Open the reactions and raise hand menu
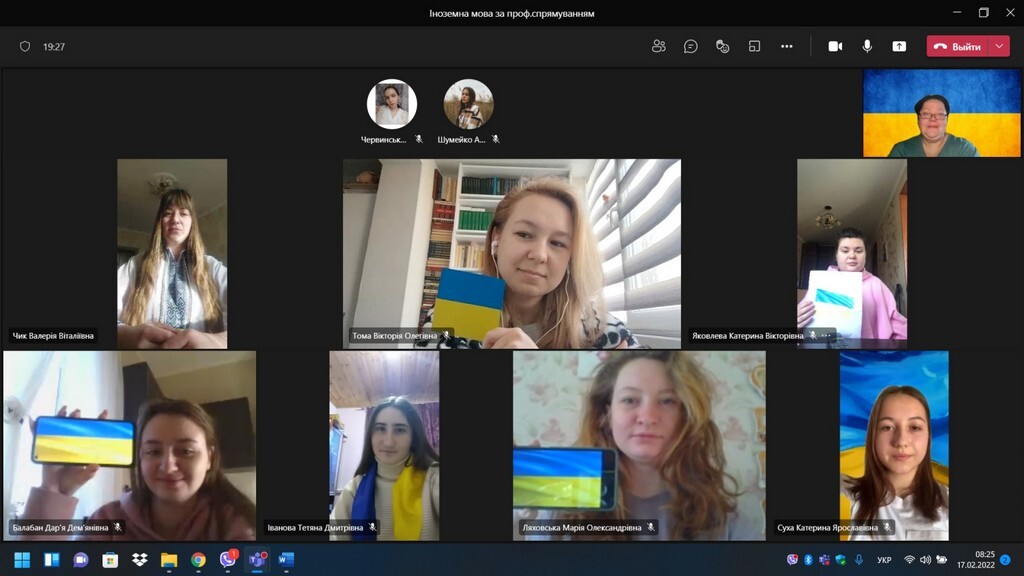1024x576 pixels. 722,46
